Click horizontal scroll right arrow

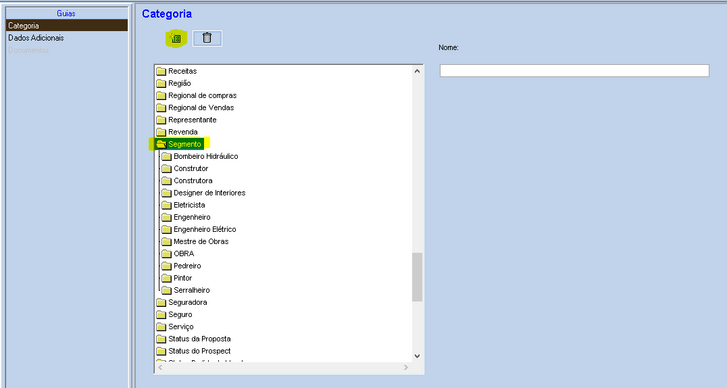click(406, 368)
